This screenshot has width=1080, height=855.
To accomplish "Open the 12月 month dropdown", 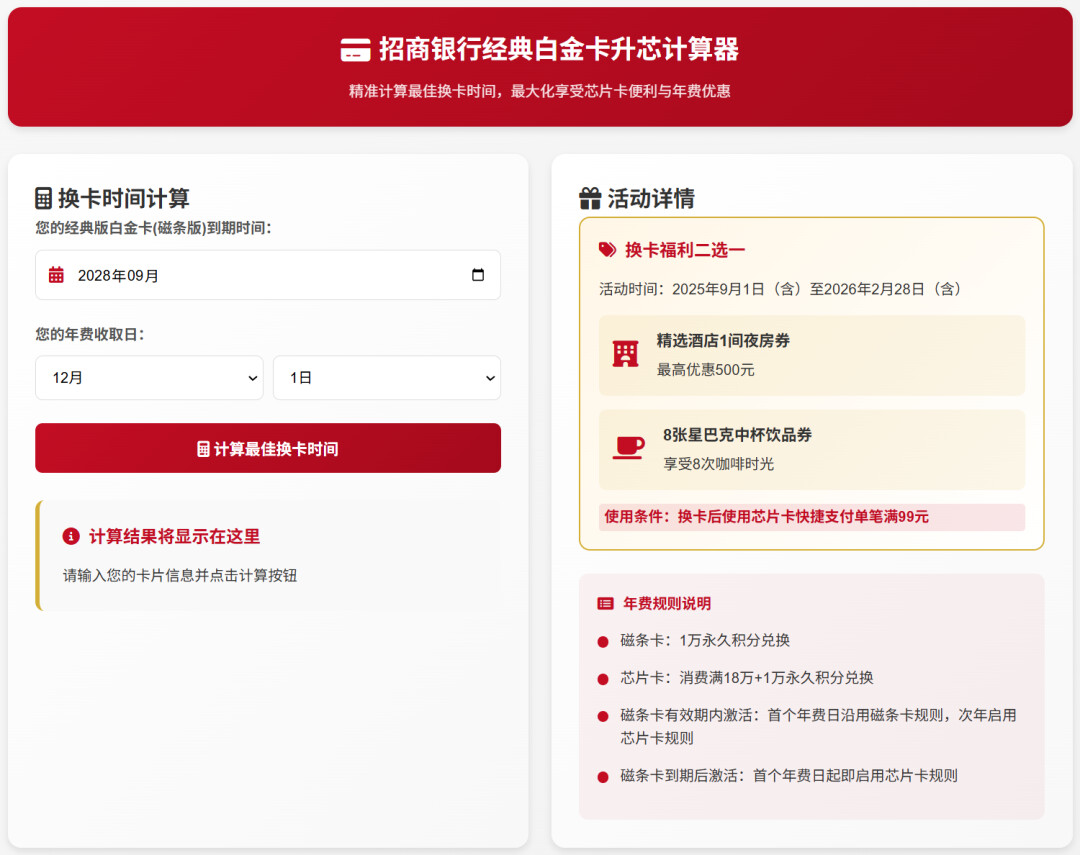I will (149, 378).
